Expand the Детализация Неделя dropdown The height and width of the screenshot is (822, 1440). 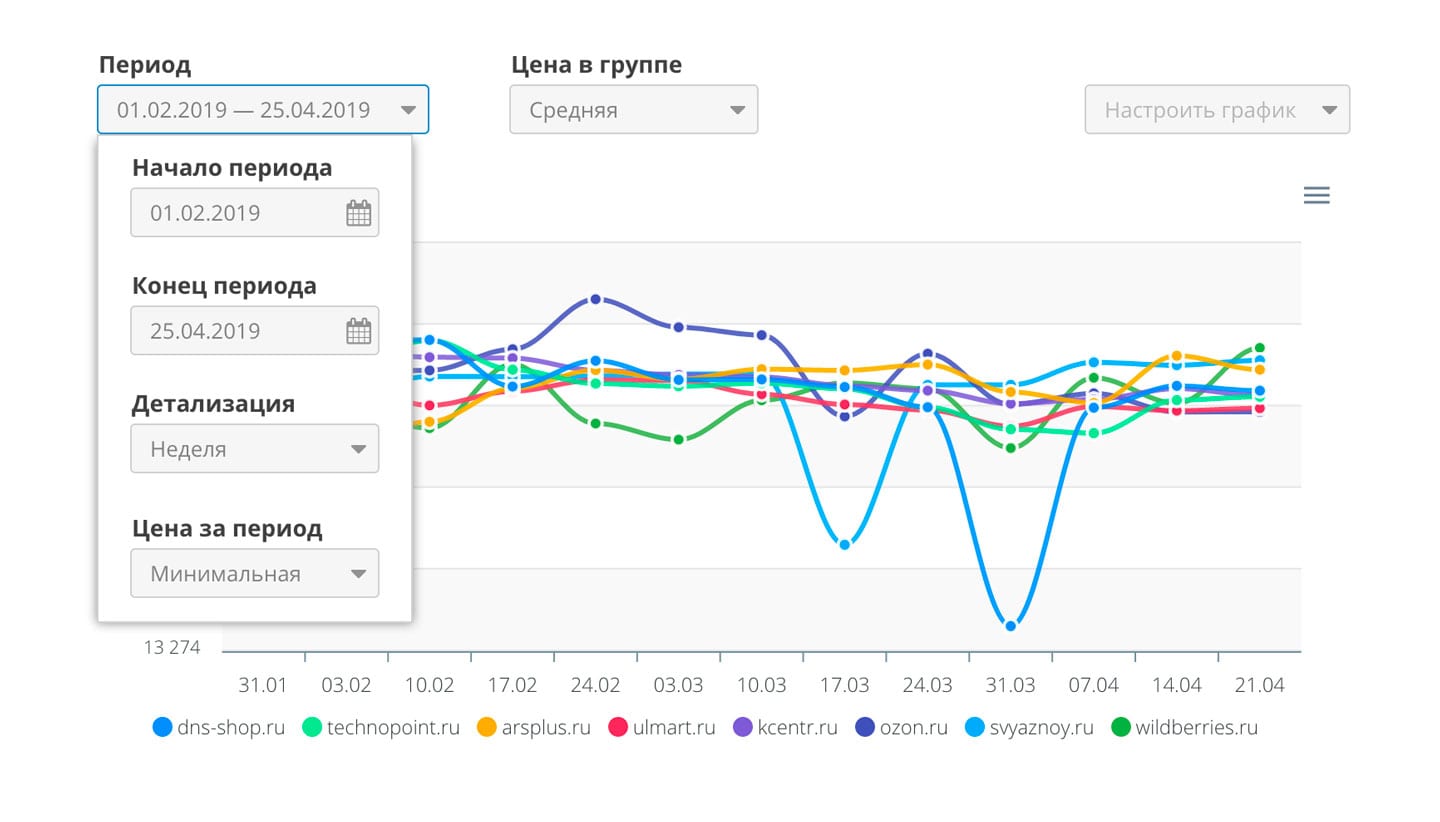[255, 449]
